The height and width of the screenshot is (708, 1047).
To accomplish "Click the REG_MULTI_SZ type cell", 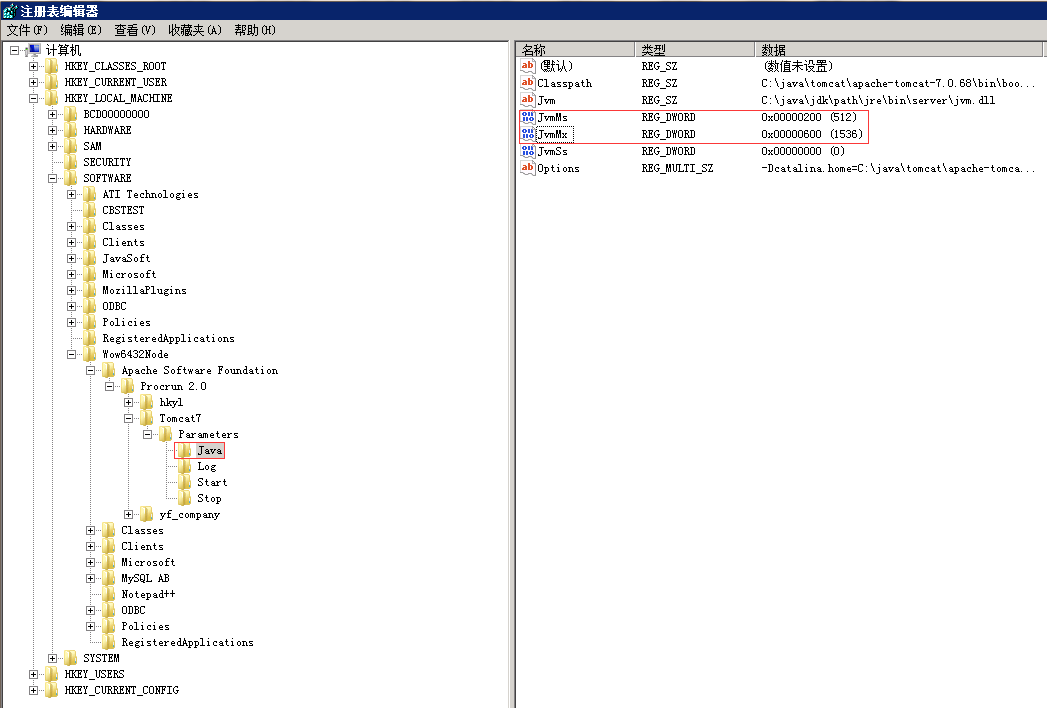I will point(677,168).
